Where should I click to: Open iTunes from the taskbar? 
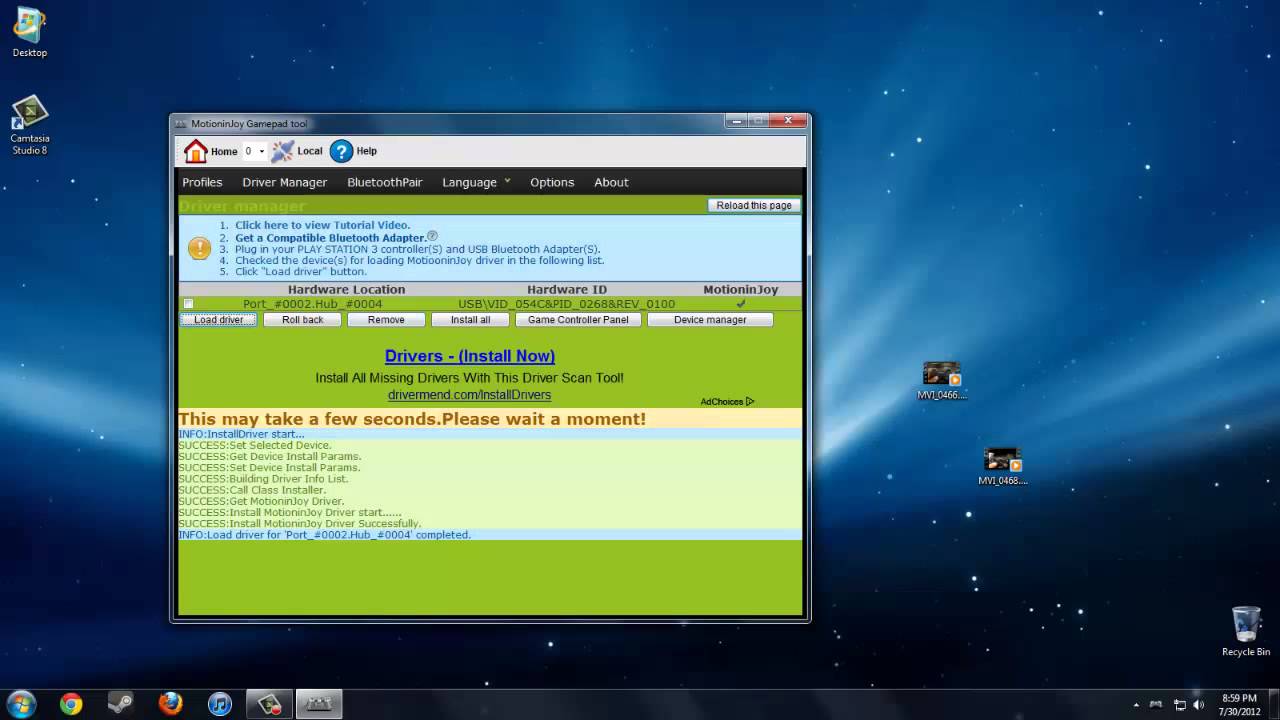tap(220, 704)
